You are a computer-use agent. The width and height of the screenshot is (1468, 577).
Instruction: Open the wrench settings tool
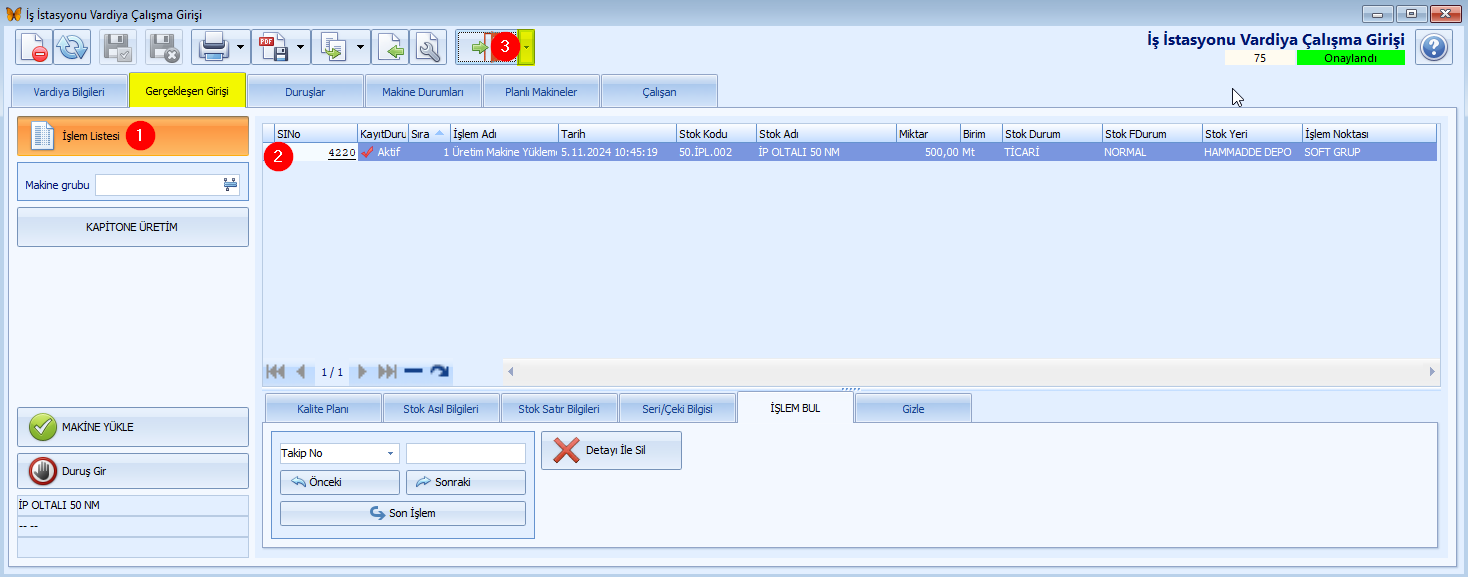tap(429, 47)
